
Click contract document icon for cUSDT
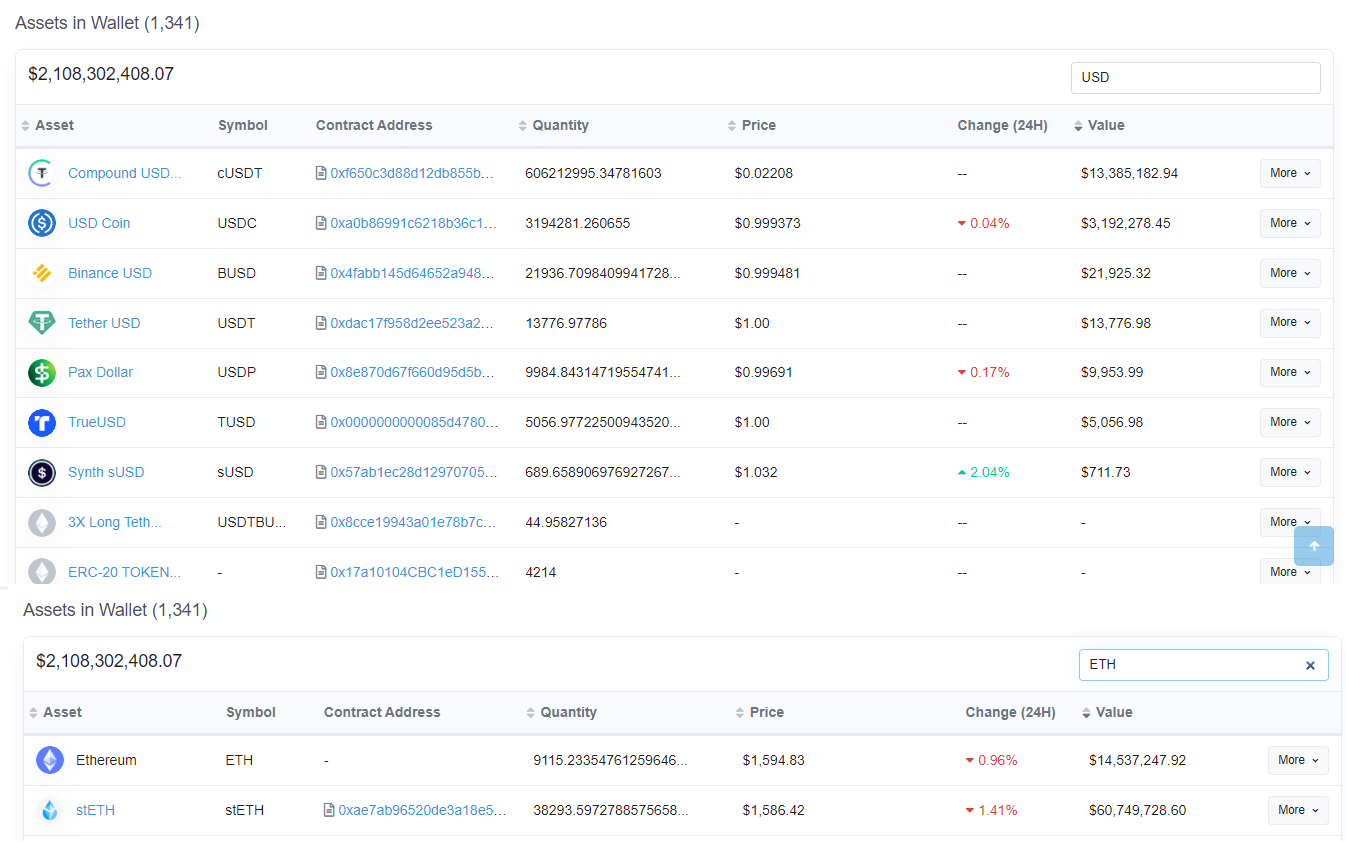point(321,173)
